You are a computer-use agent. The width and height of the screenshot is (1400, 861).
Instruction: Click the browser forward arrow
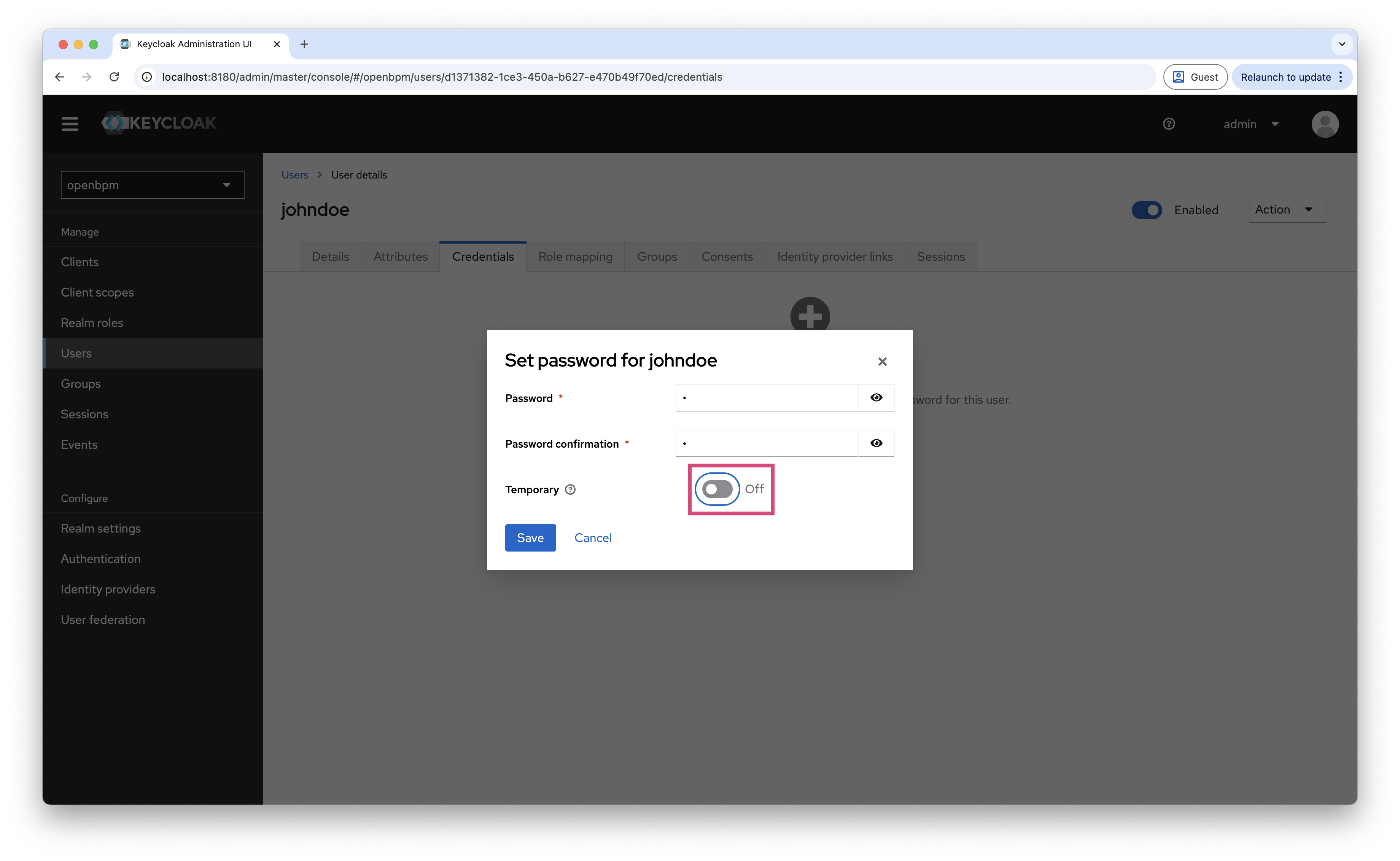click(x=86, y=77)
